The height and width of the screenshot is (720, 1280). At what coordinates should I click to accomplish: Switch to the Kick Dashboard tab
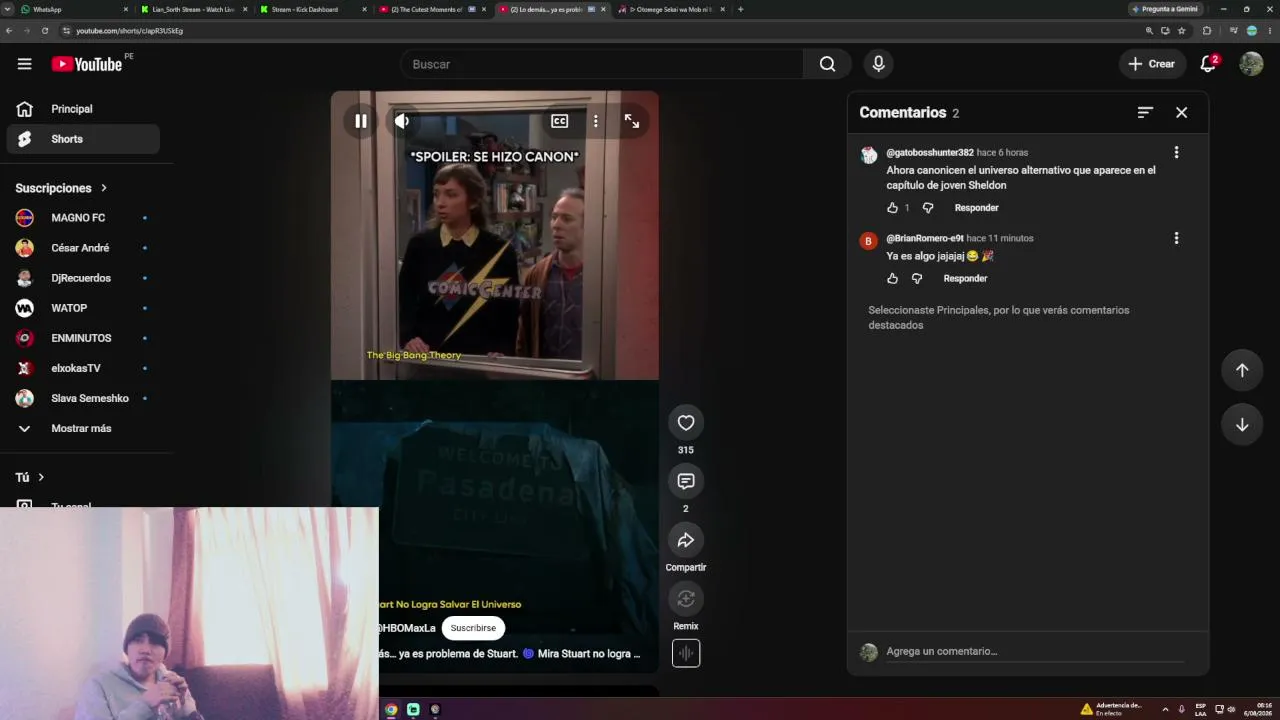[311, 9]
